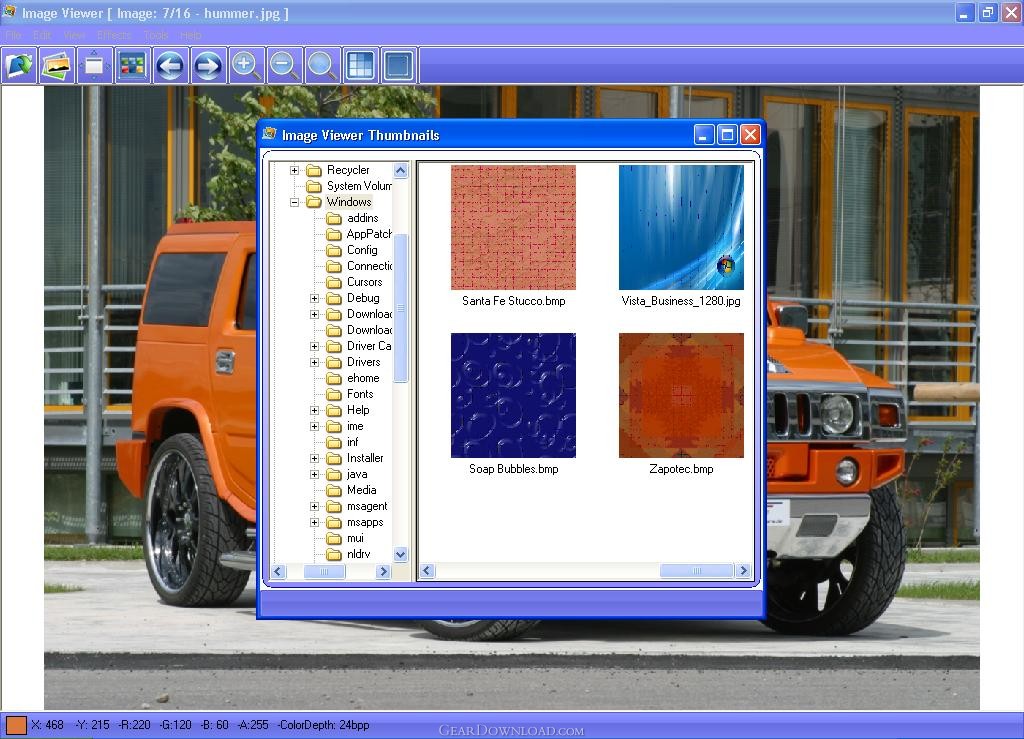This screenshot has width=1024, height=739.
Task: Close the Image Viewer Thumbnails window
Action: click(750, 135)
